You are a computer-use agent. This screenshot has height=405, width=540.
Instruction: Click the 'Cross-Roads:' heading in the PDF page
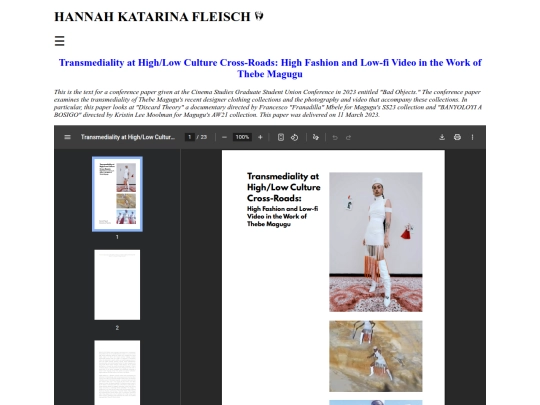(274, 198)
